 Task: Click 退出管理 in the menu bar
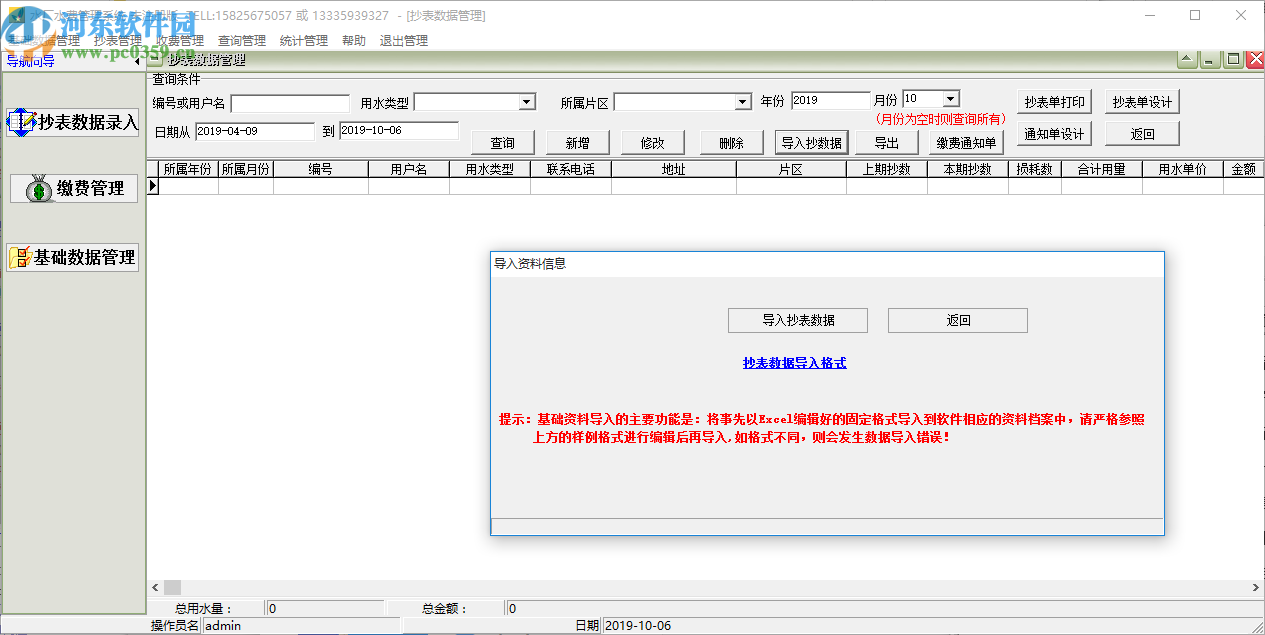pos(402,40)
